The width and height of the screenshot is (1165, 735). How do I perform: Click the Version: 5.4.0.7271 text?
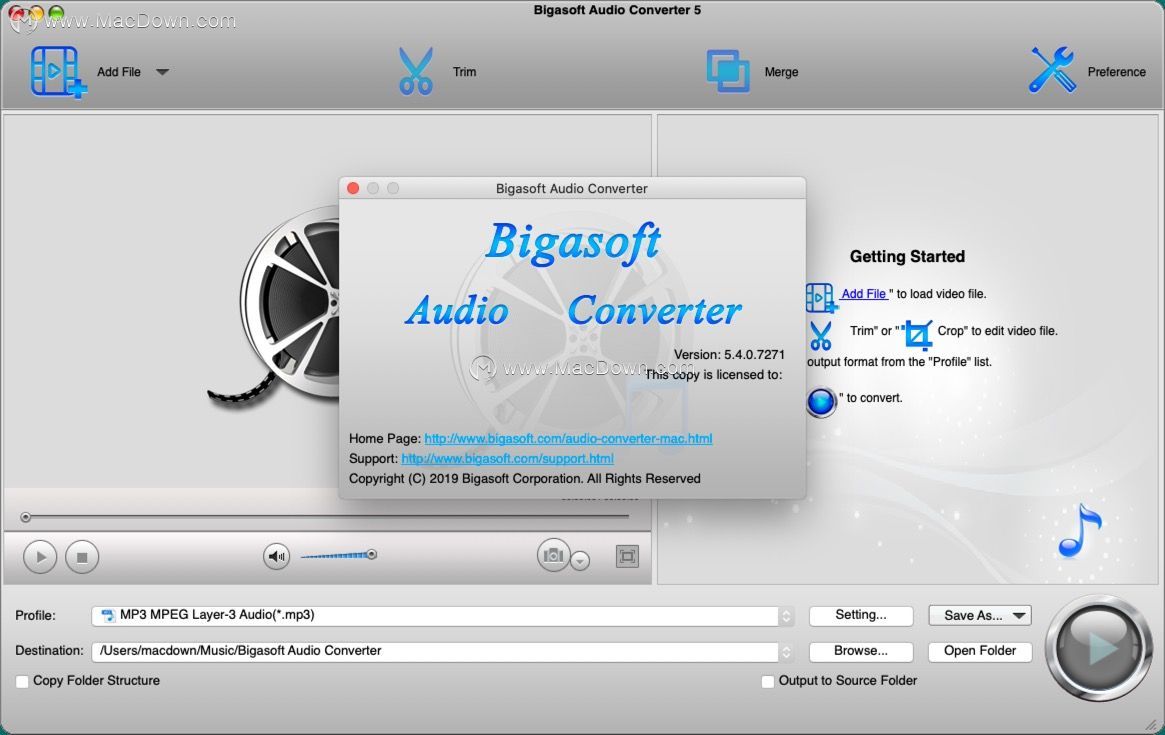pyautogui.click(x=729, y=354)
